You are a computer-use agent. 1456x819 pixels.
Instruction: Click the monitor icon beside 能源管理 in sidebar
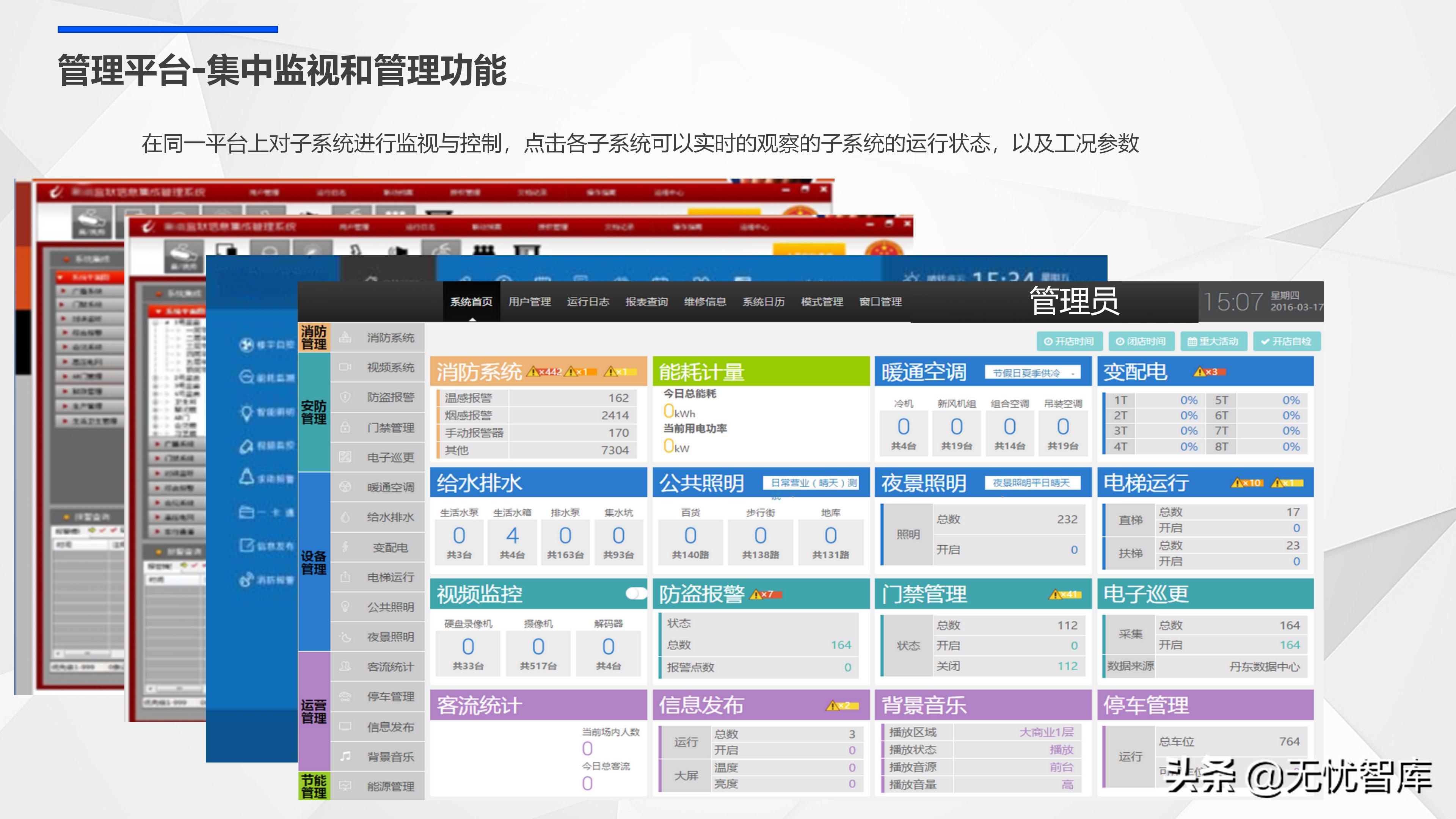pos(345,786)
